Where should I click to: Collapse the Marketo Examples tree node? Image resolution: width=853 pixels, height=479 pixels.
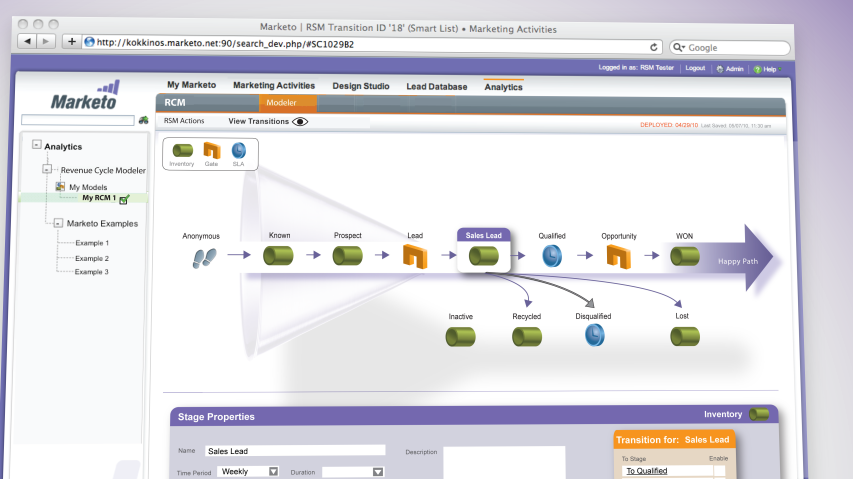click(x=58, y=223)
